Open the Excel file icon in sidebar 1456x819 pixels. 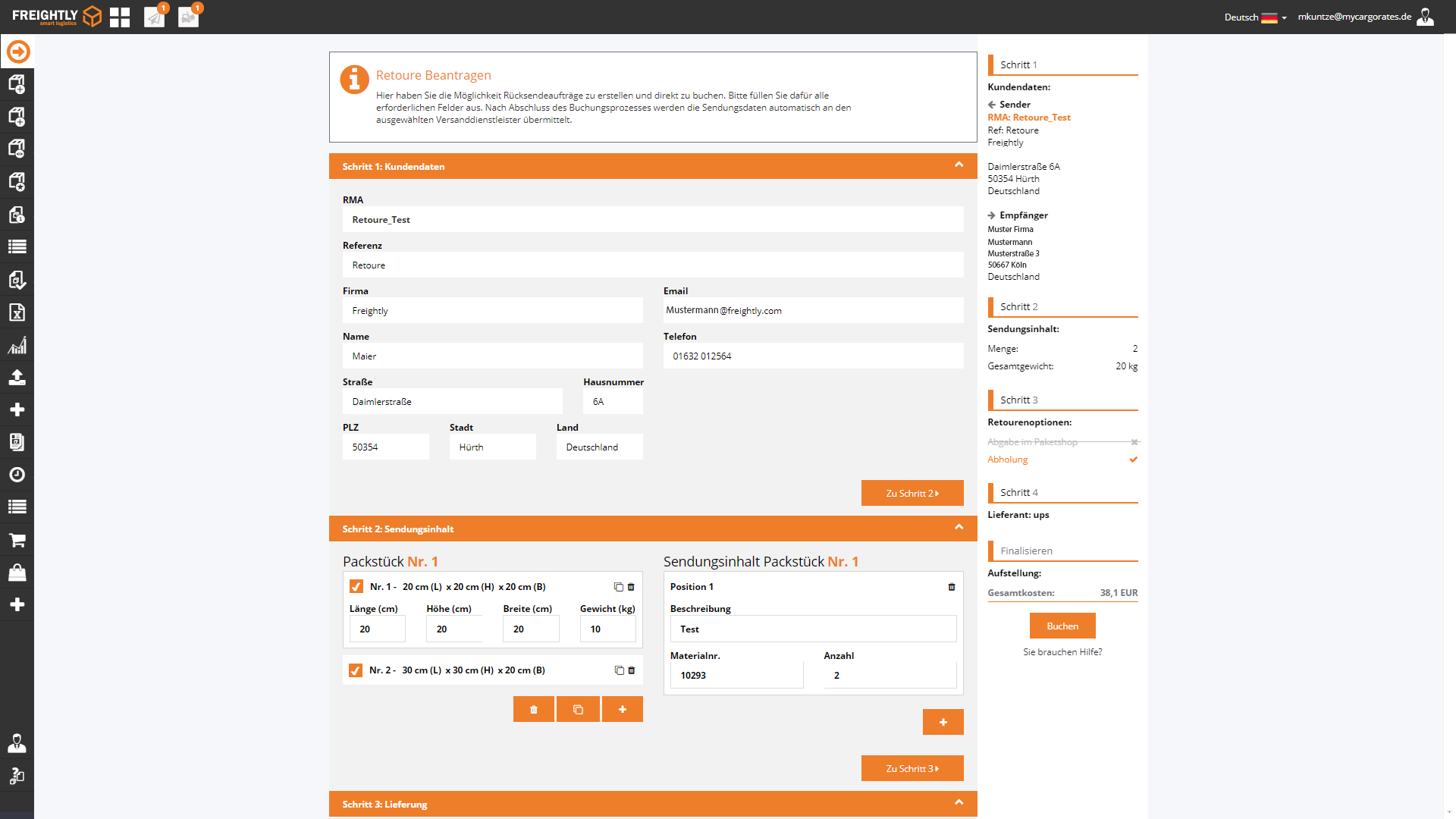pyautogui.click(x=17, y=312)
